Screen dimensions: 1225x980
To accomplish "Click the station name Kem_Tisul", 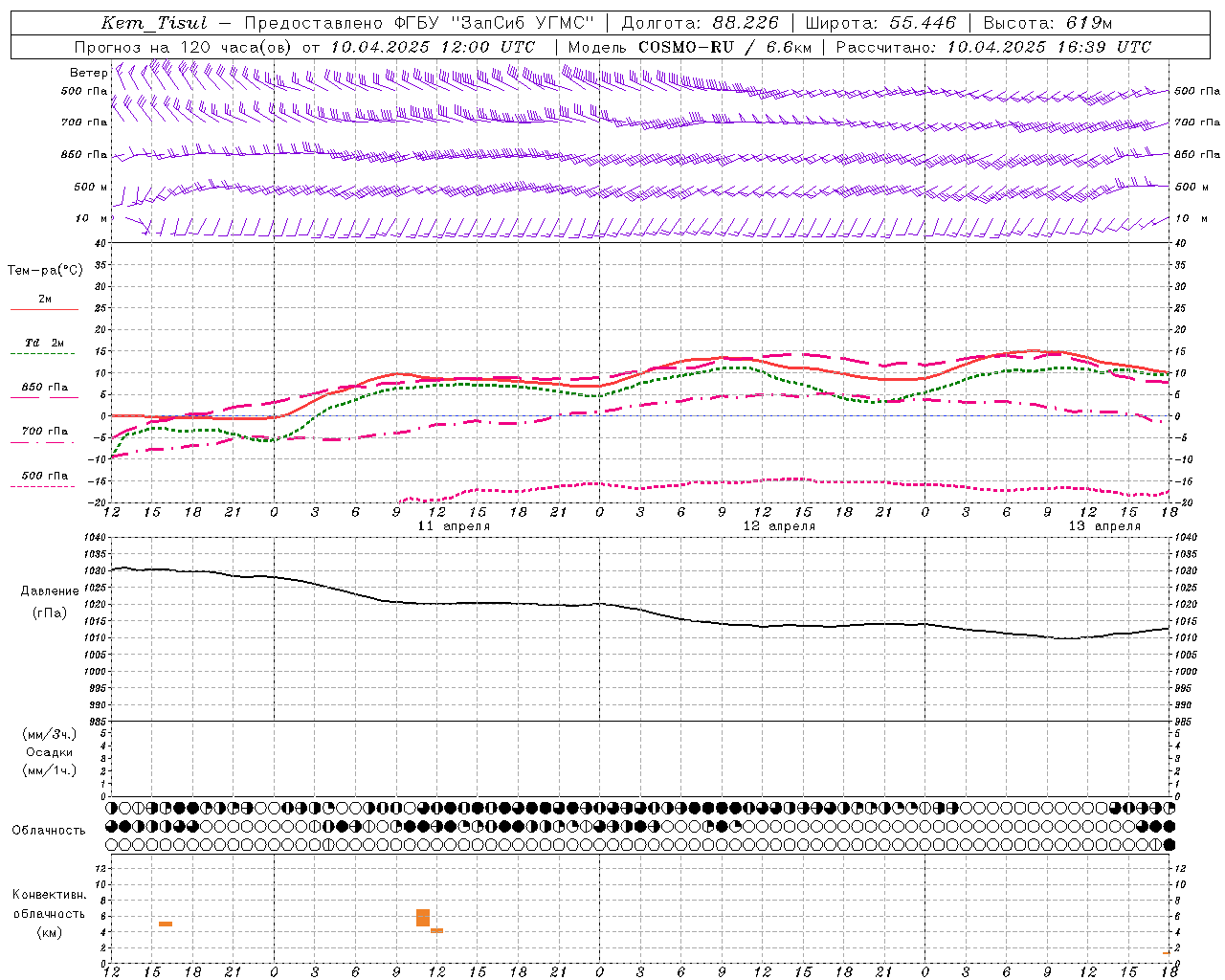I will tap(154, 23).
